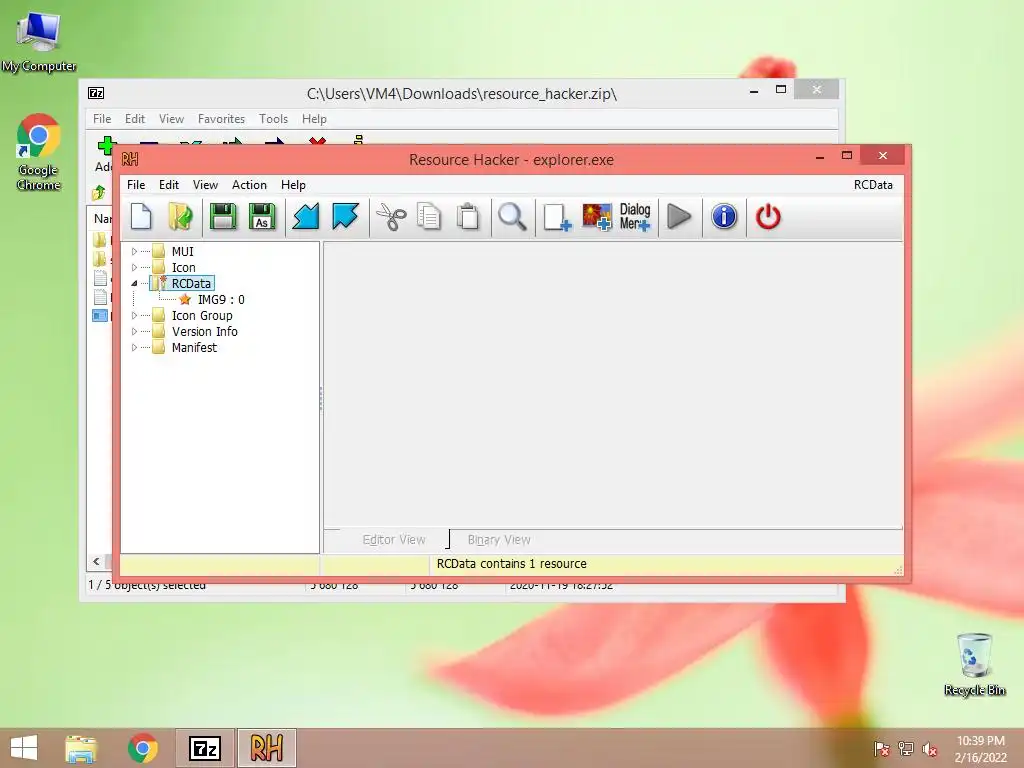Collapse the RCData tree node
1024x768 pixels.
coord(134,283)
